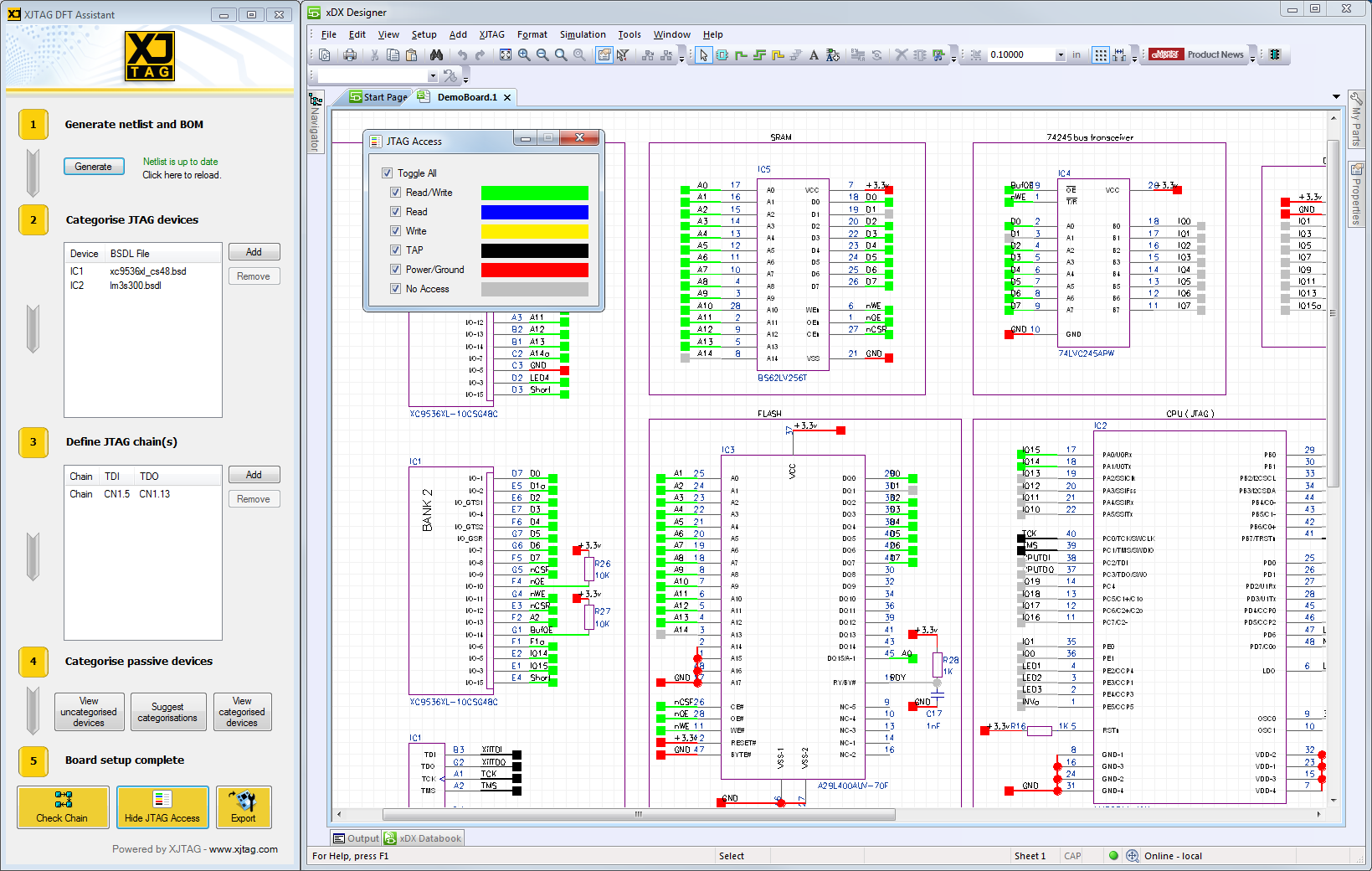The width and height of the screenshot is (1372, 871).
Task: Switch to the Start Page tab
Action: 379,97
